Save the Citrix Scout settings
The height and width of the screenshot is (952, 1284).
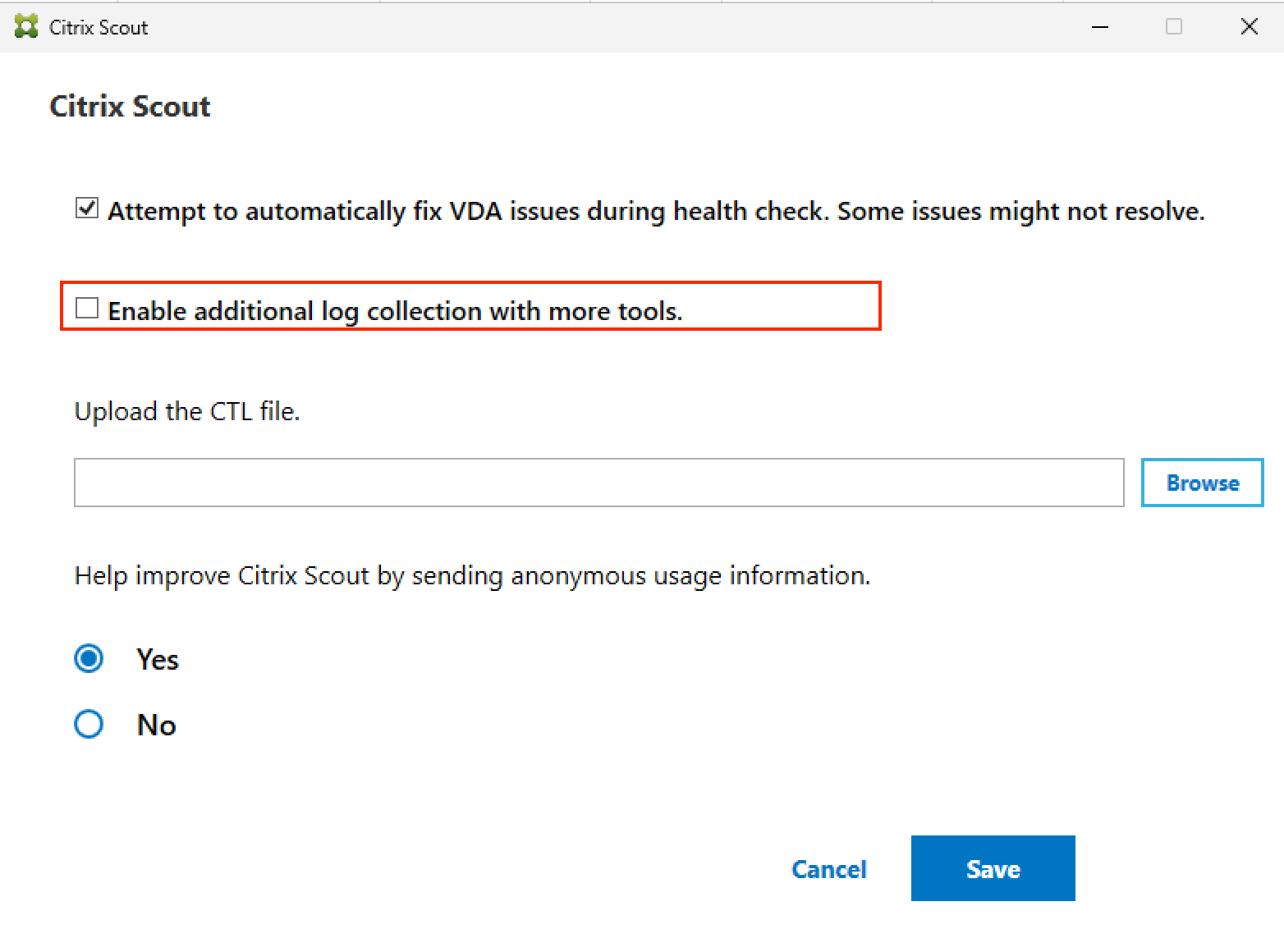(x=993, y=868)
